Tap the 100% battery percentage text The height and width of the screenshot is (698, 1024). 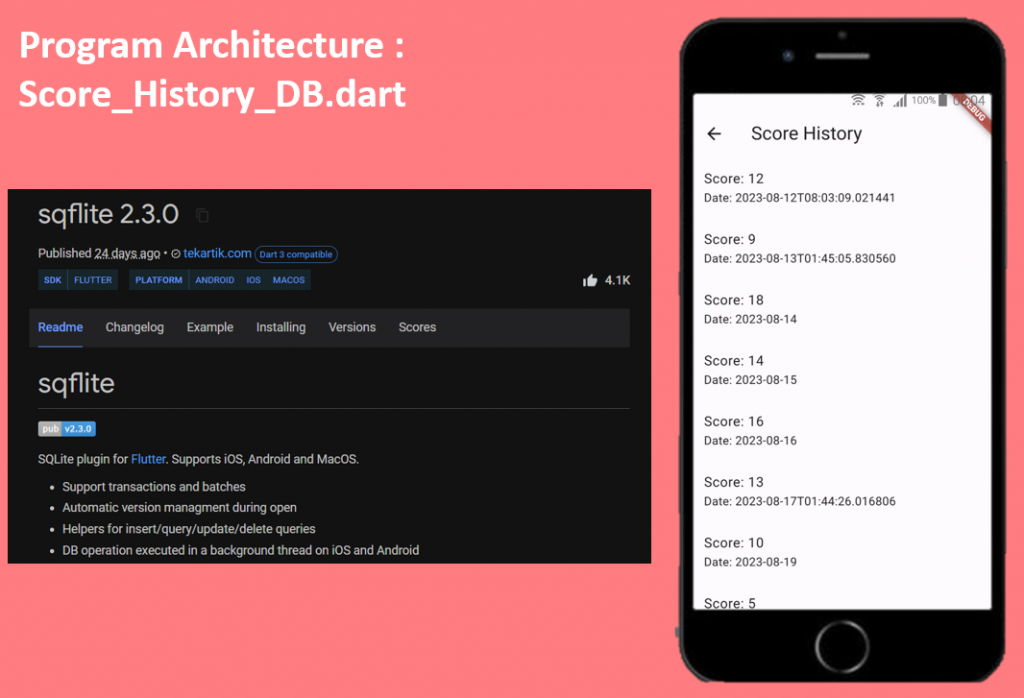(923, 101)
